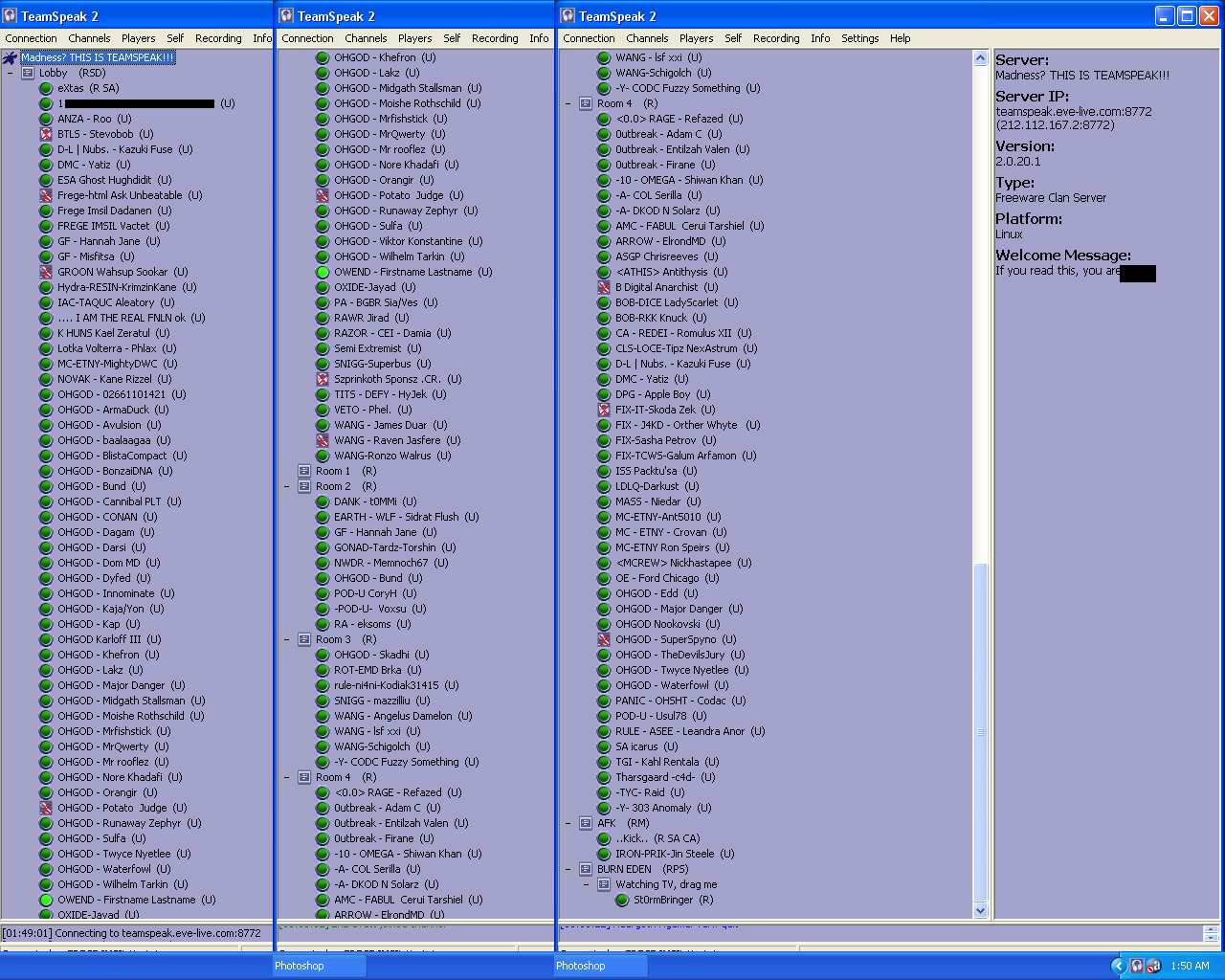1225x980 pixels.
Task: Click the TeamSpeak logo in right window's title bar
Action: click(568, 15)
